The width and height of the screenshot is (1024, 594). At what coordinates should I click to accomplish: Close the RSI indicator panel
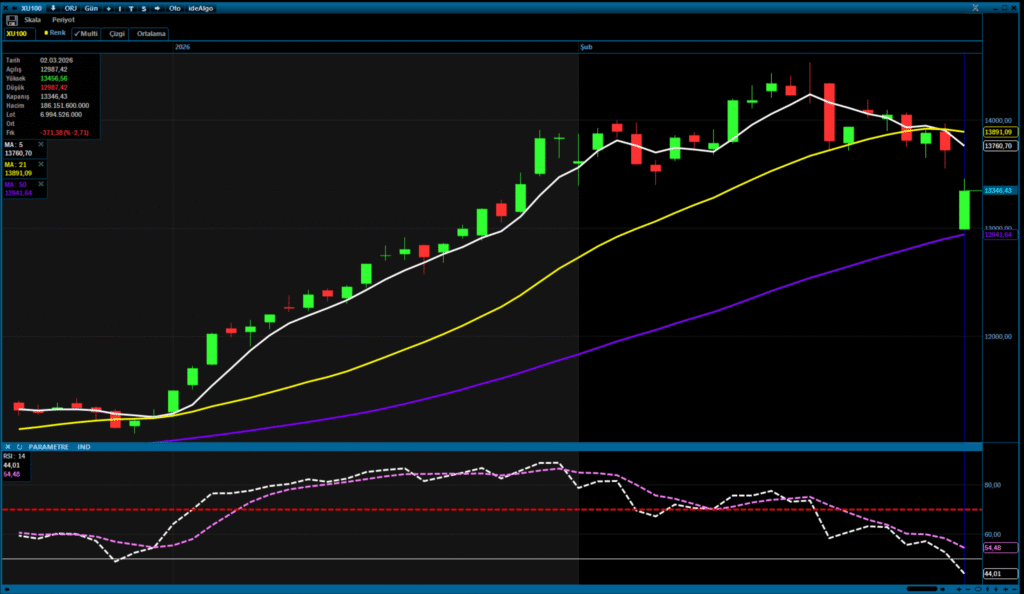click(x=8, y=447)
